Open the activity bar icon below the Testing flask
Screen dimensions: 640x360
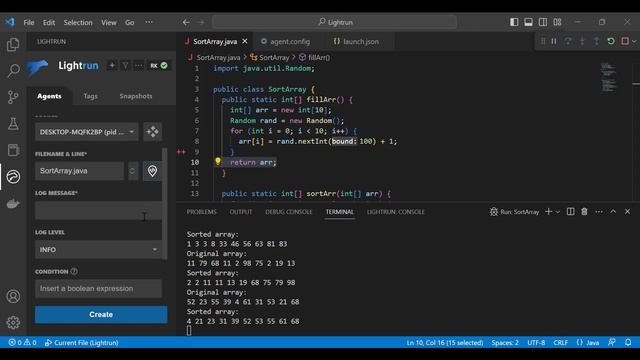tap(13, 150)
